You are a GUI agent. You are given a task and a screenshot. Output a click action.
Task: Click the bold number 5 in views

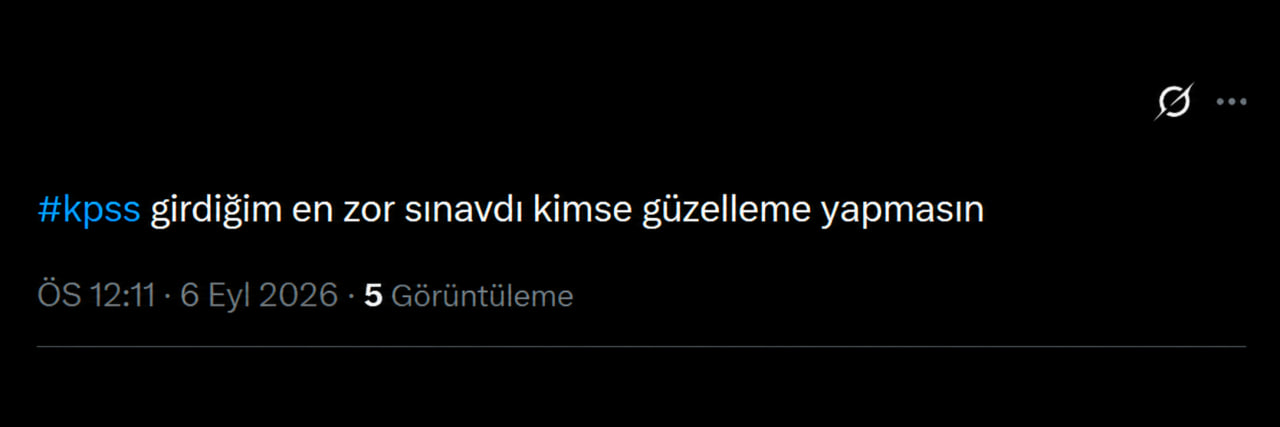coord(374,296)
